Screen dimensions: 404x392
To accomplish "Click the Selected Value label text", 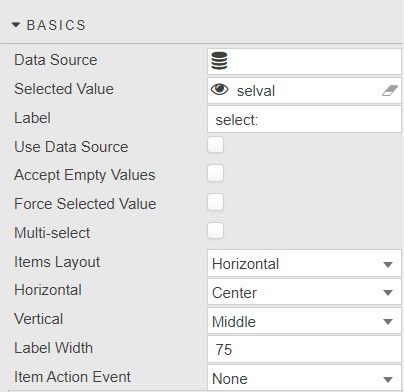I will (x=64, y=89).
